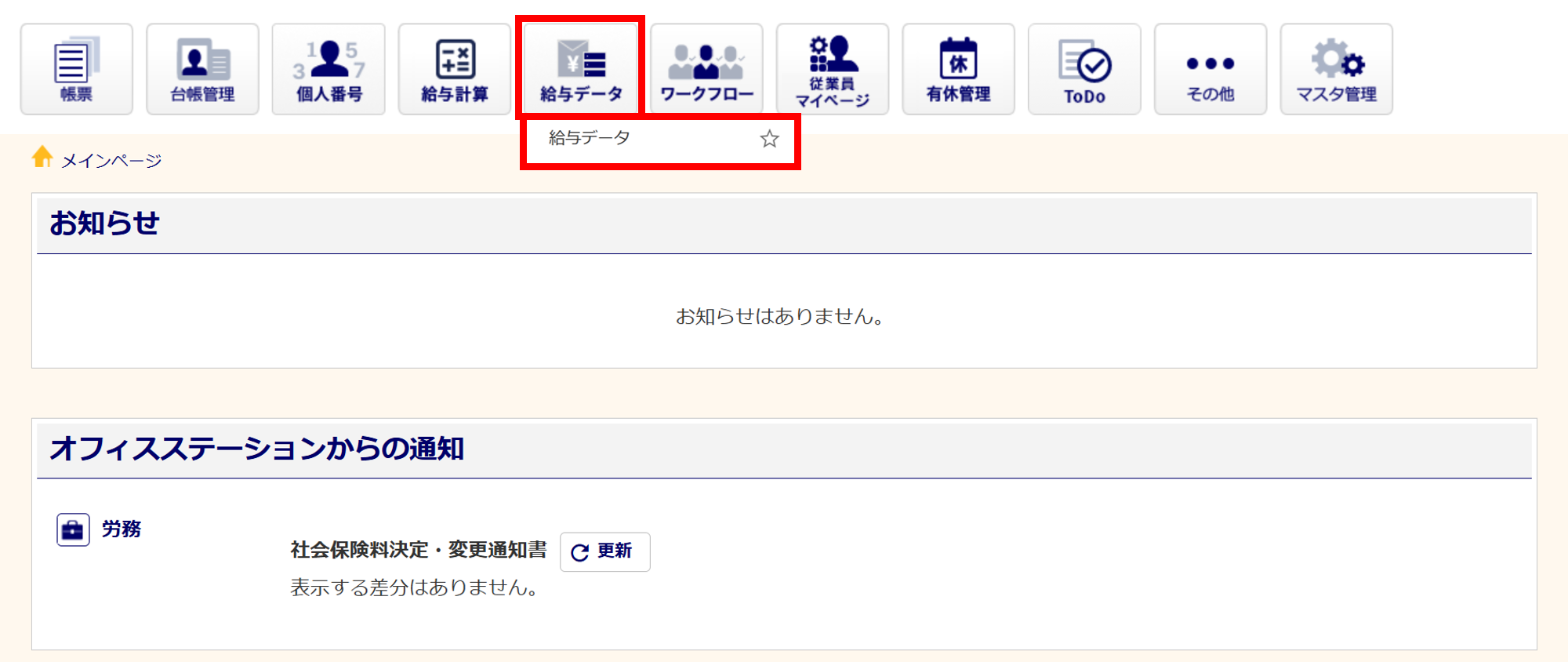
Task: Click the orange home icon in breadcrumb
Action: 42,158
